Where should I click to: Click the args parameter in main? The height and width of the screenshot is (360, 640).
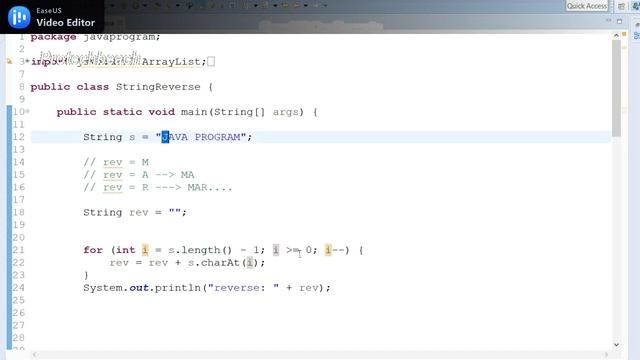[285, 112]
